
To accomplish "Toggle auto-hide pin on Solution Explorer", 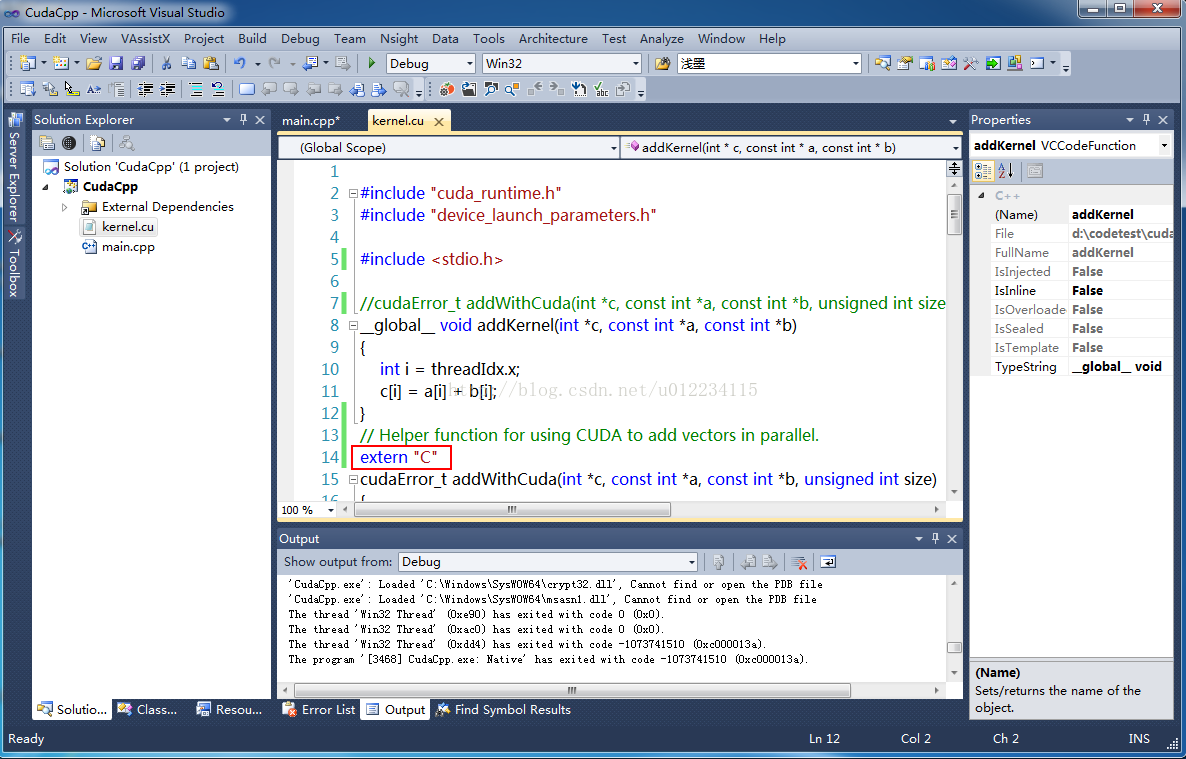I will point(243,120).
